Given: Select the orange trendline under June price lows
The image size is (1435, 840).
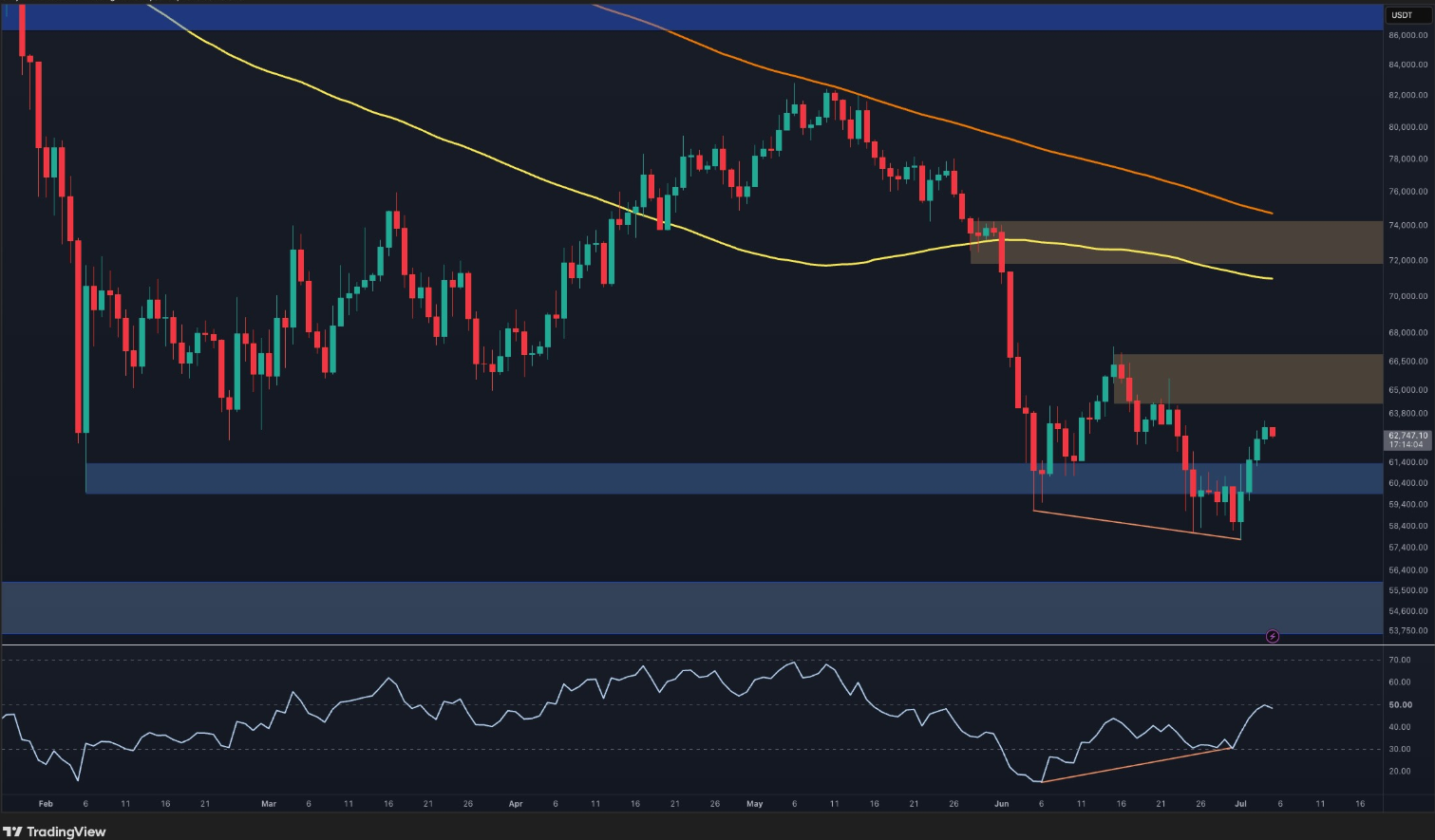Looking at the screenshot, I should (x=1137, y=525).
